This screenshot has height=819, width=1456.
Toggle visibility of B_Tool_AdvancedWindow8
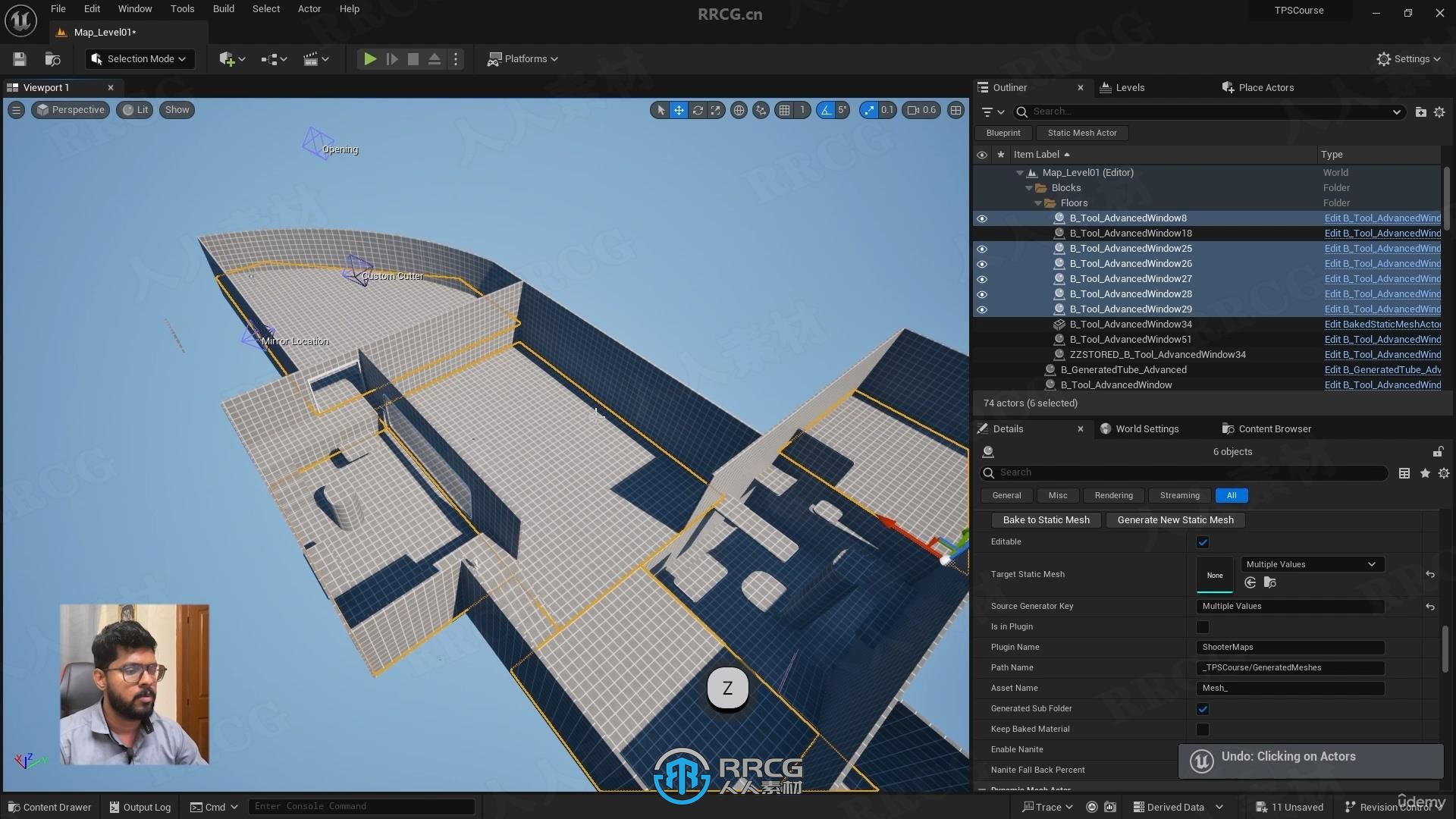pos(982,218)
